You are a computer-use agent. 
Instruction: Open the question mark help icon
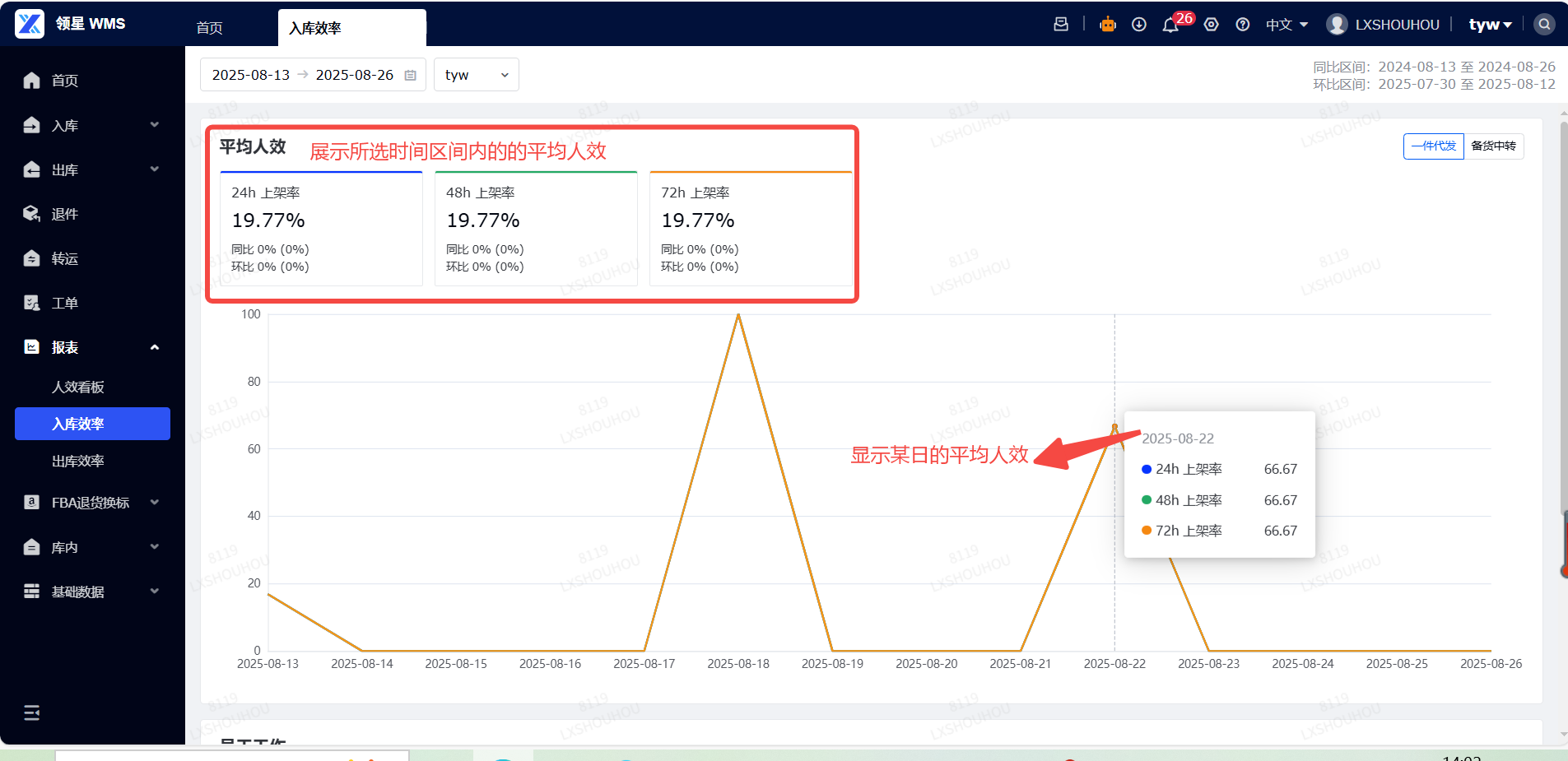point(1243,25)
